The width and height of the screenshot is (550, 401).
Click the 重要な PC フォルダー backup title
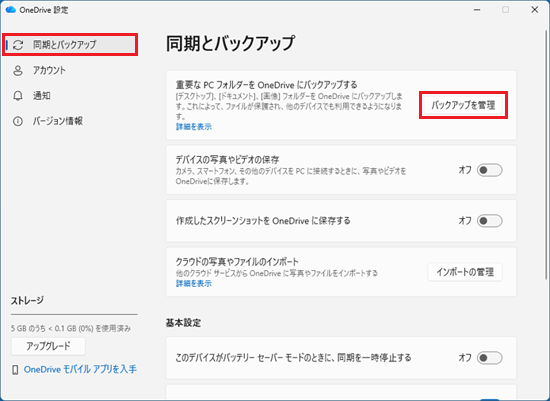[266, 85]
